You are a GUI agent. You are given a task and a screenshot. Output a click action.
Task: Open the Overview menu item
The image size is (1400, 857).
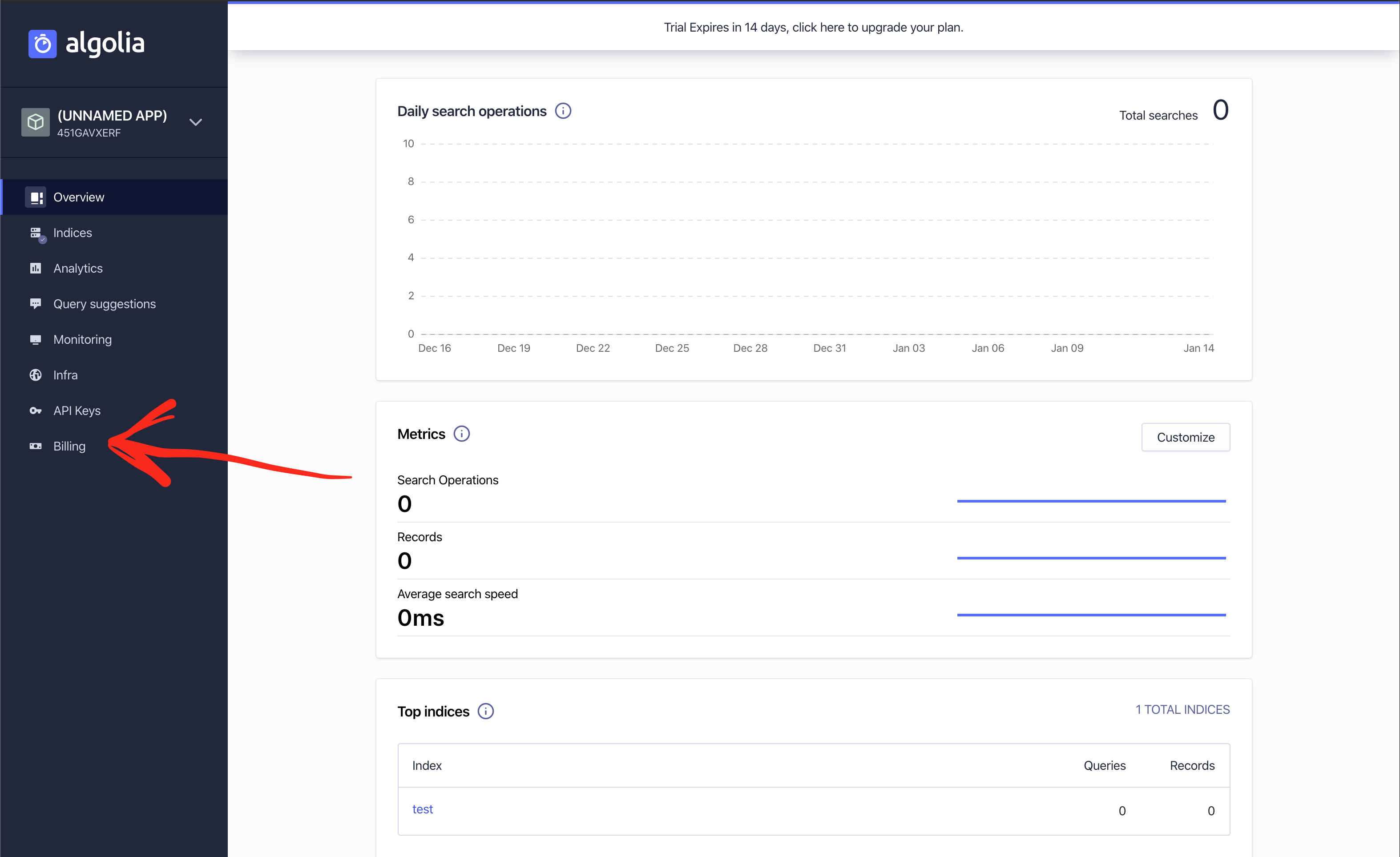click(79, 197)
